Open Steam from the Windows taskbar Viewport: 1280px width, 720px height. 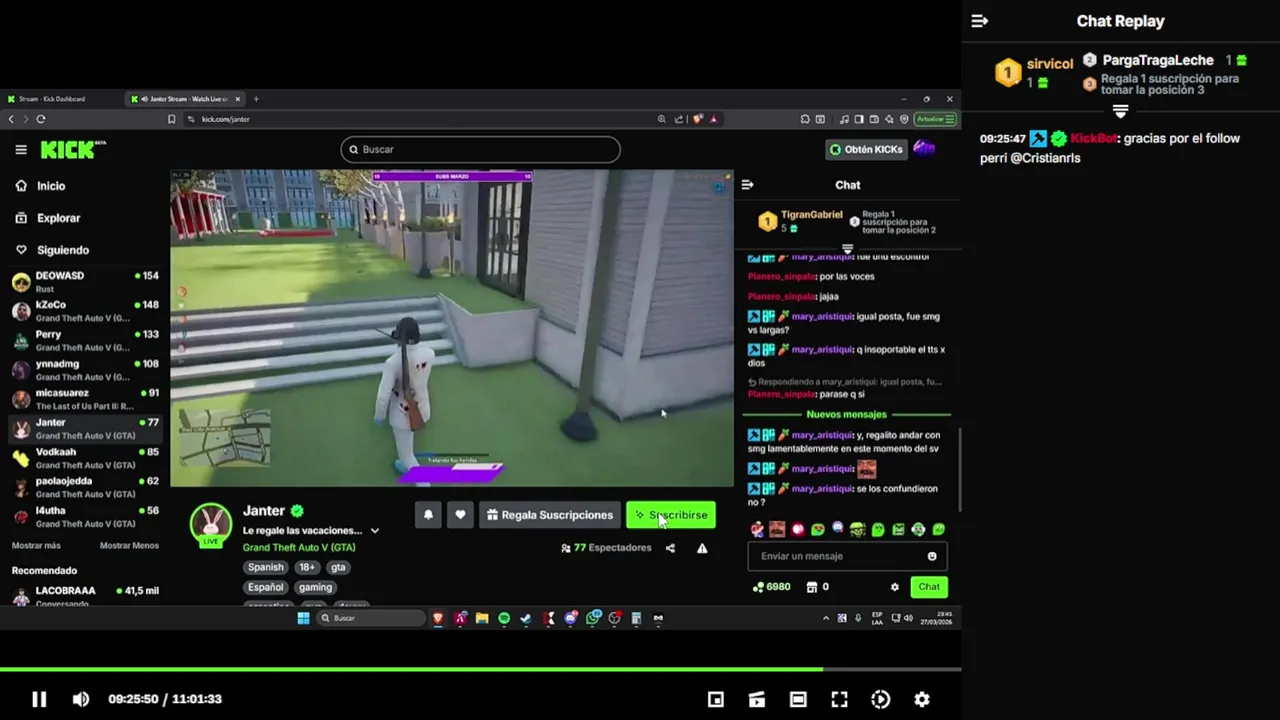pos(526,618)
